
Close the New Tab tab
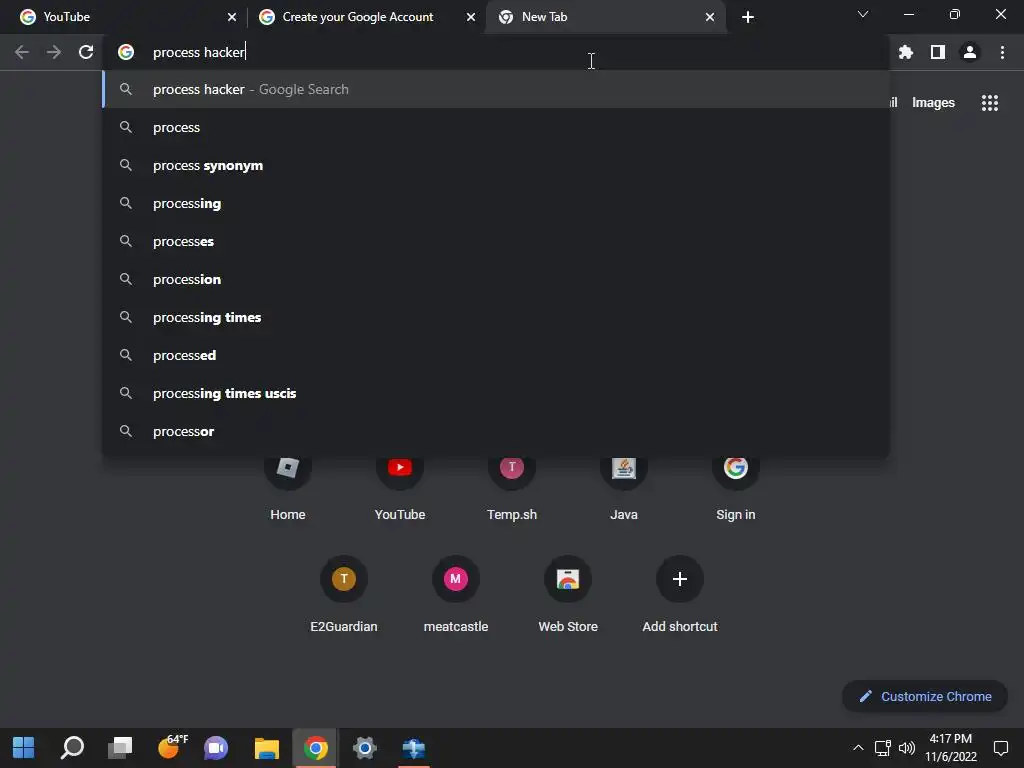coord(710,17)
